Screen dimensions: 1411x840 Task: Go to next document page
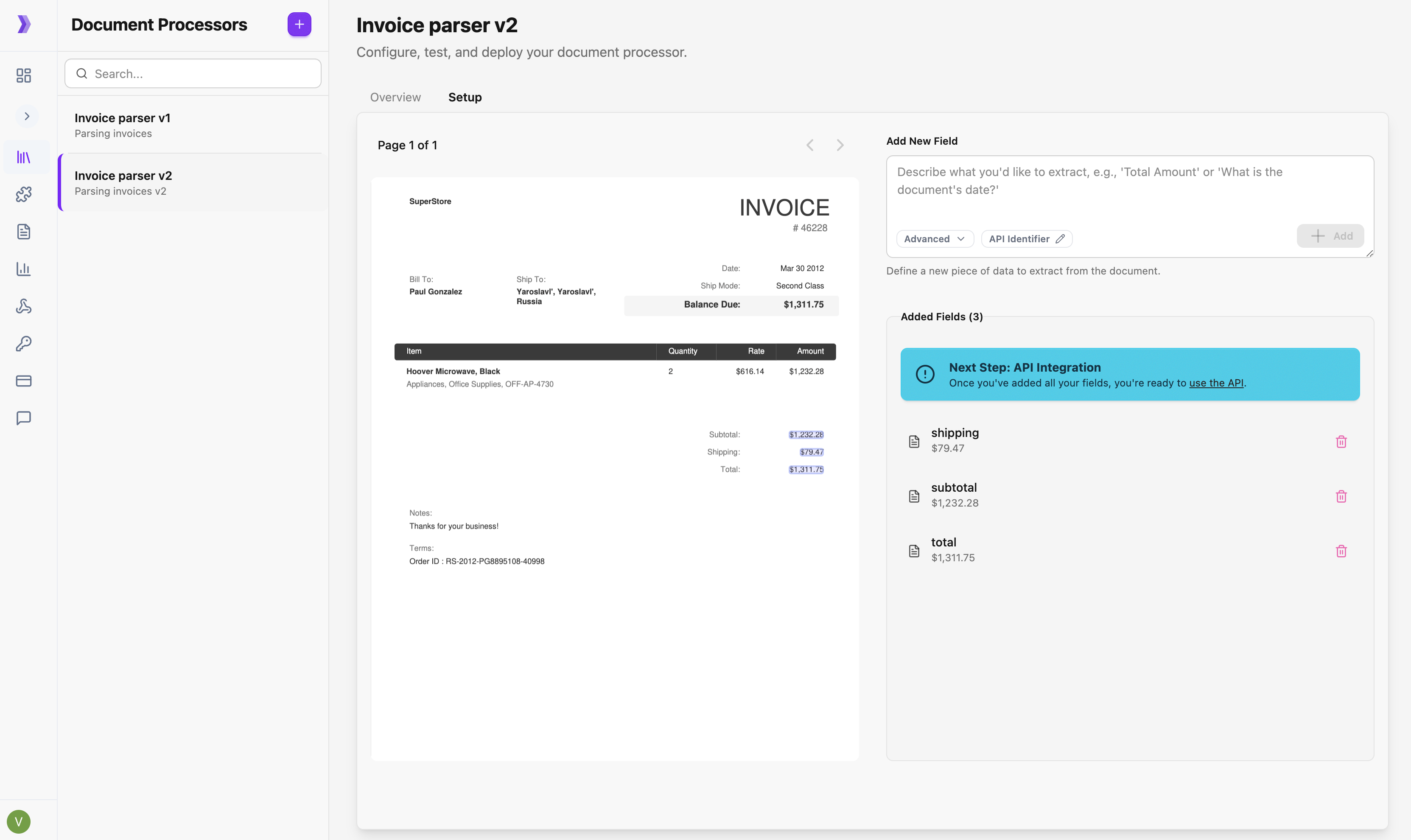point(840,146)
